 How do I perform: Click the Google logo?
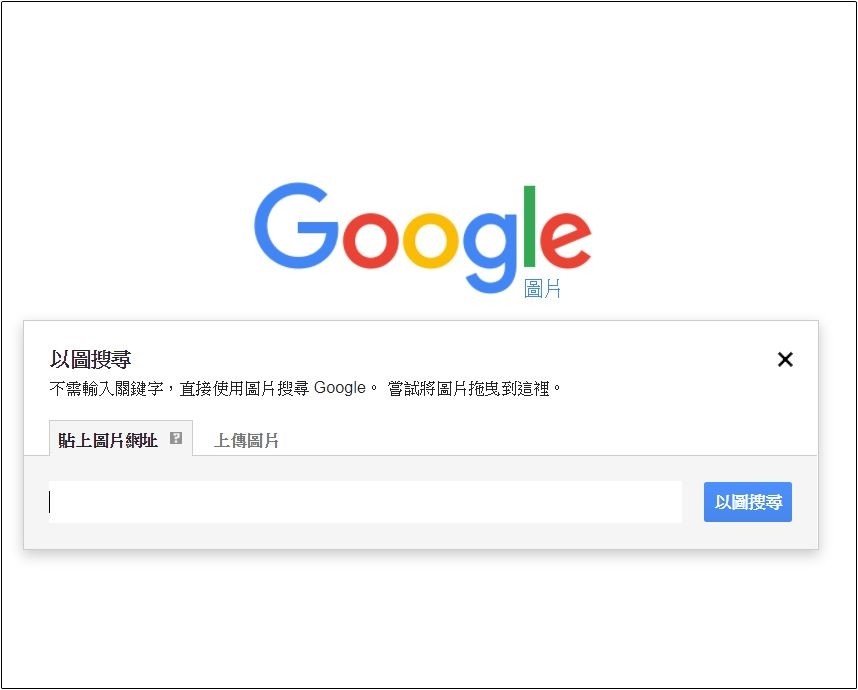point(422,237)
